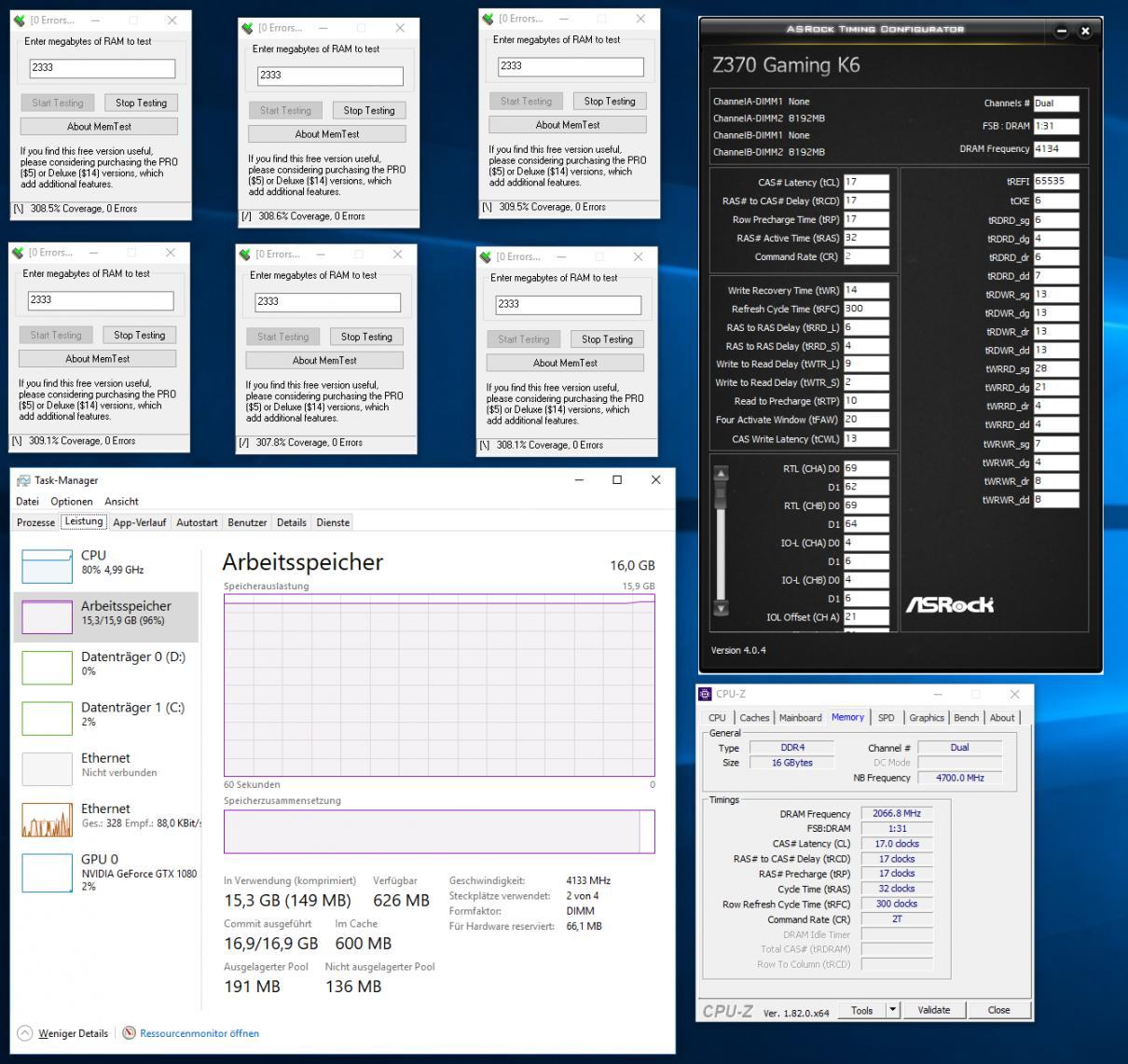Screen dimensions: 1128x1064
Task: Click Stop Testing in 308.6% coverage MemTest
Action: coord(369,110)
